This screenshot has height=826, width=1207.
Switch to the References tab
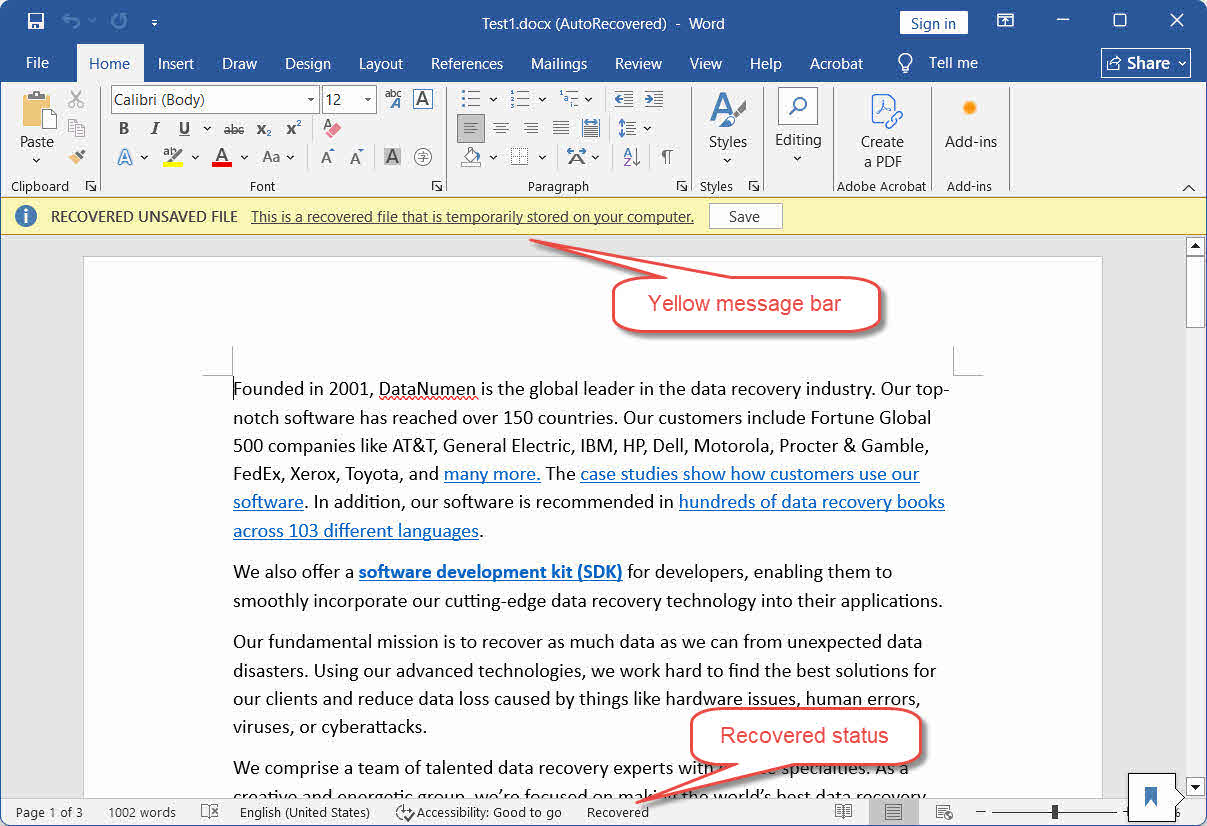coord(467,63)
